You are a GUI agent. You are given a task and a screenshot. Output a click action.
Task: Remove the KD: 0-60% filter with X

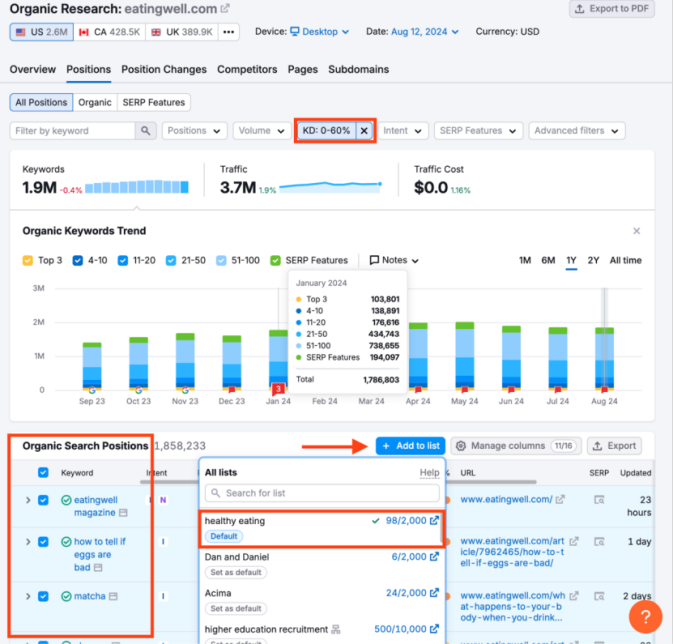point(364,131)
